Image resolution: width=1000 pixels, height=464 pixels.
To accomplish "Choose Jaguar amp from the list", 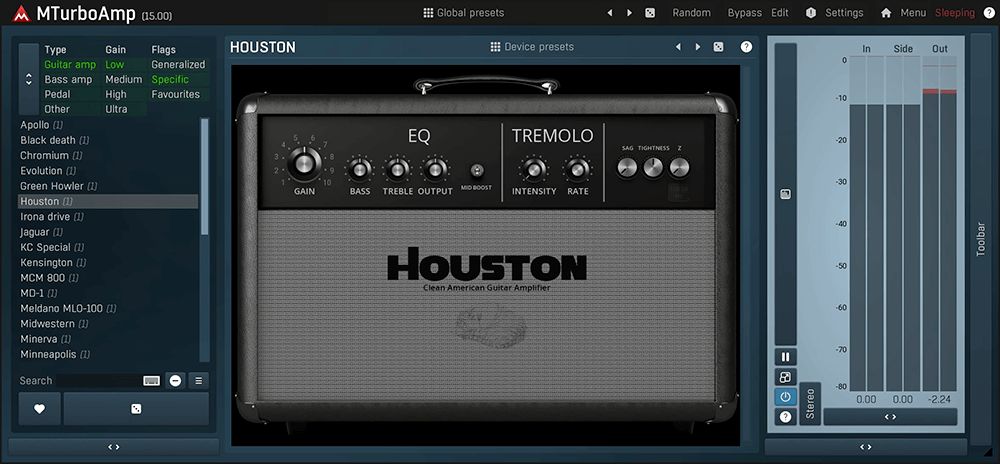I will 108,232.
